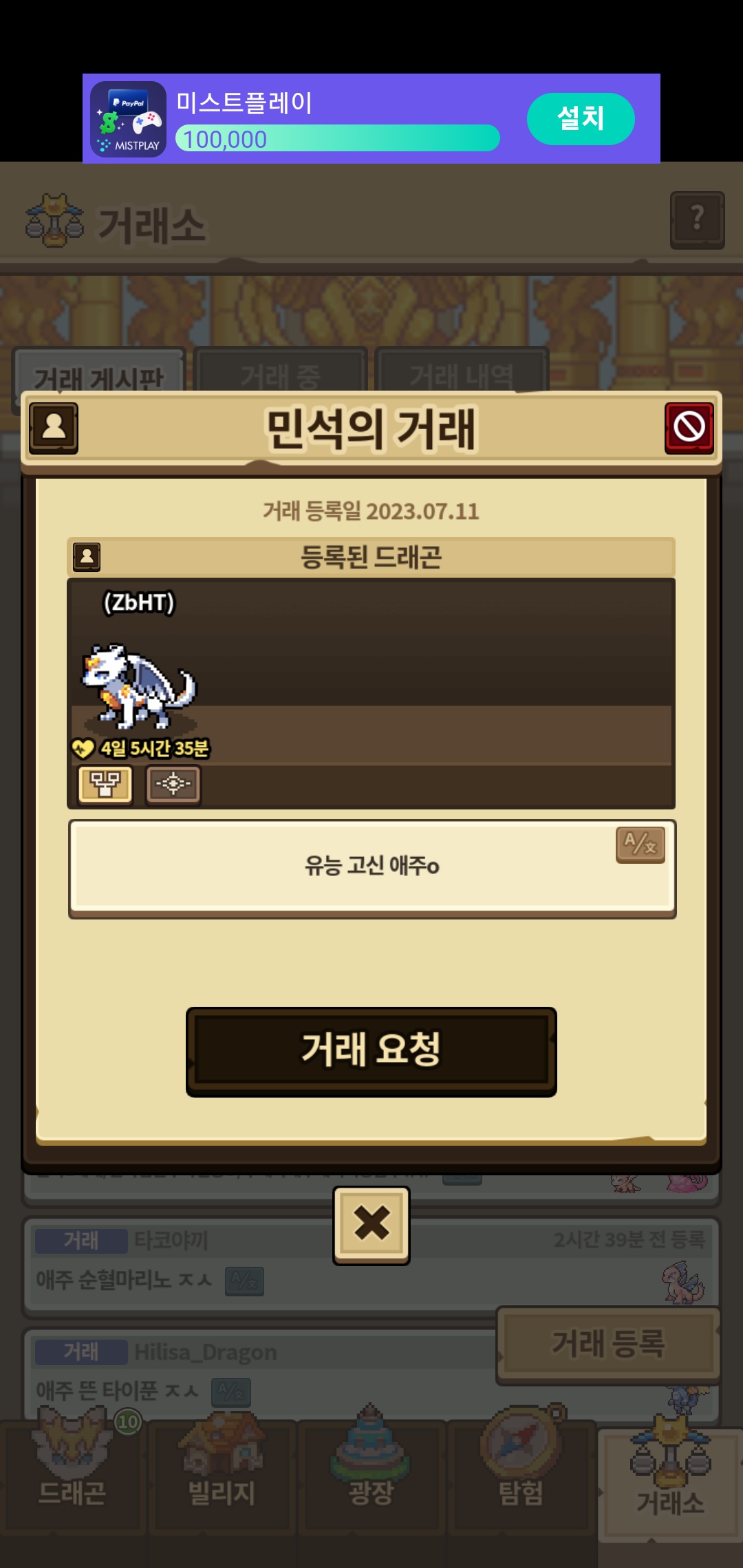Open the help question mark icon
743x1568 pixels.
tap(698, 220)
